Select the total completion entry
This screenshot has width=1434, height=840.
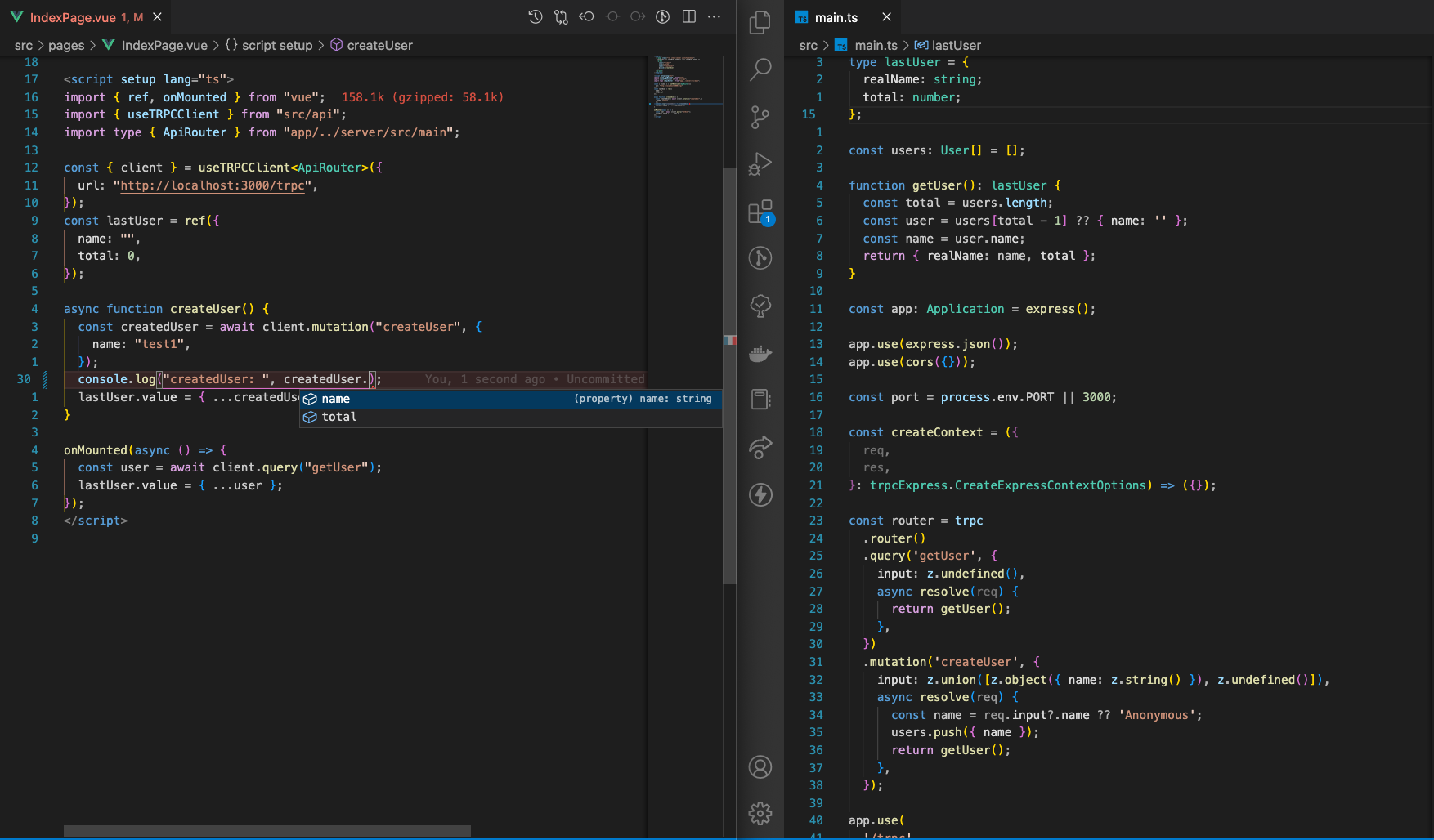tap(338, 417)
